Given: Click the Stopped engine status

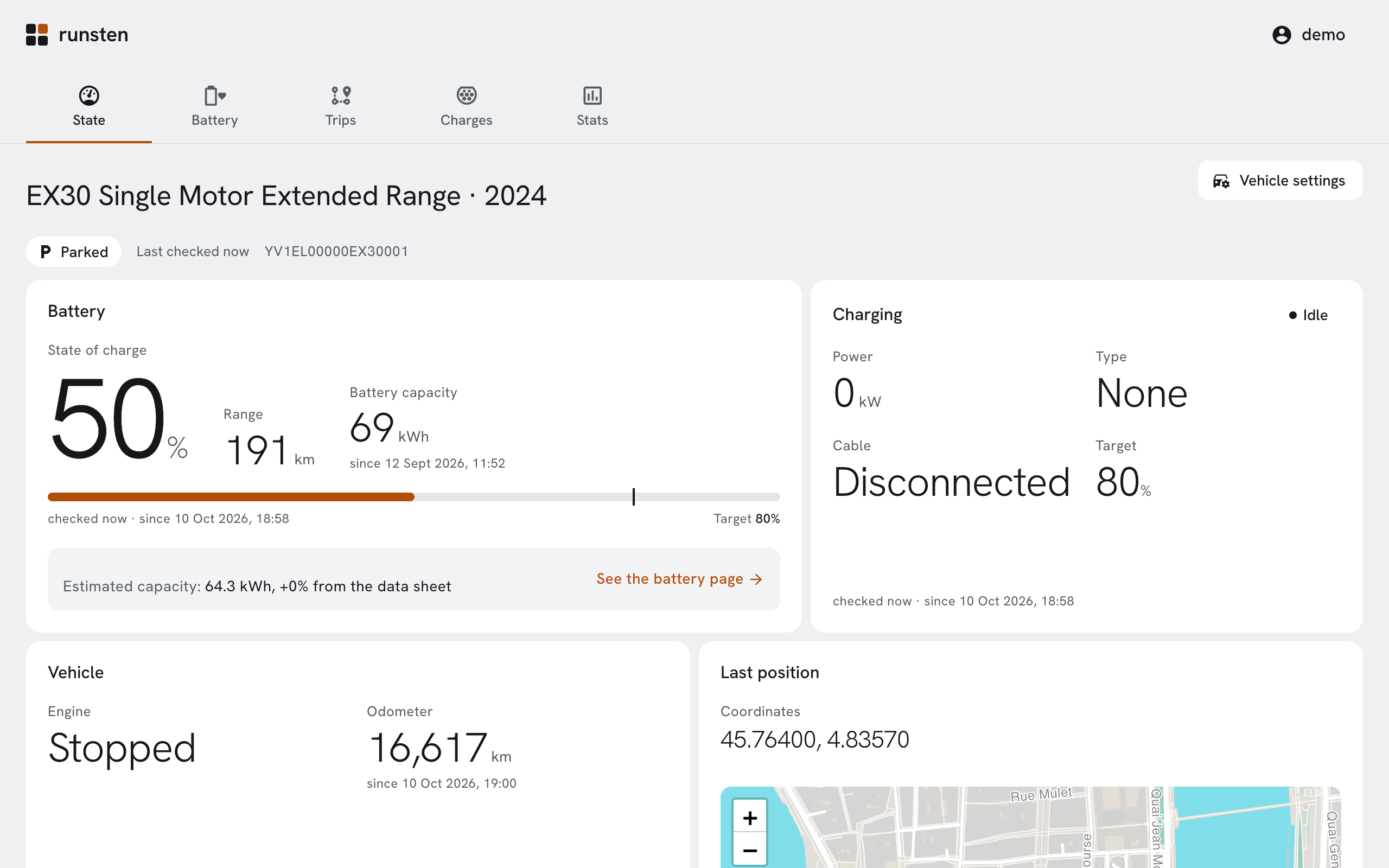Looking at the screenshot, I should (x=122, y=748).
